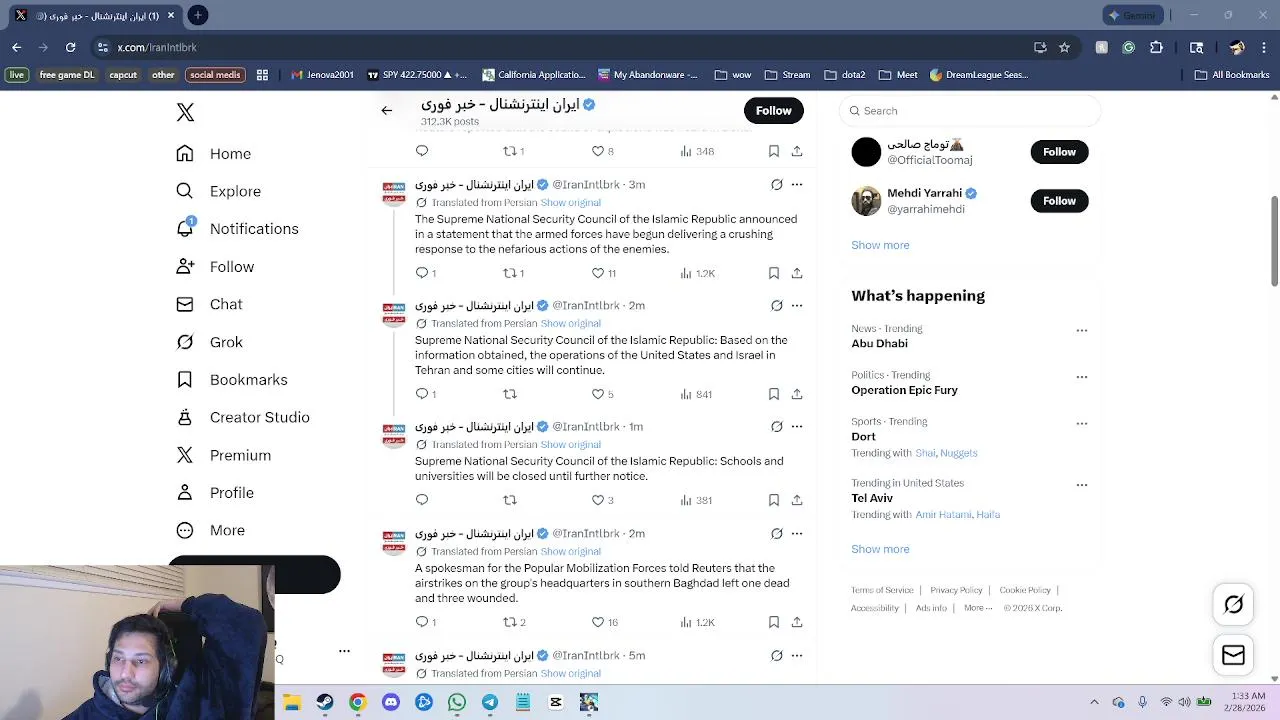
Task: Show more suggested accounts
Action: pyautogui.click(x=880, y=245)
